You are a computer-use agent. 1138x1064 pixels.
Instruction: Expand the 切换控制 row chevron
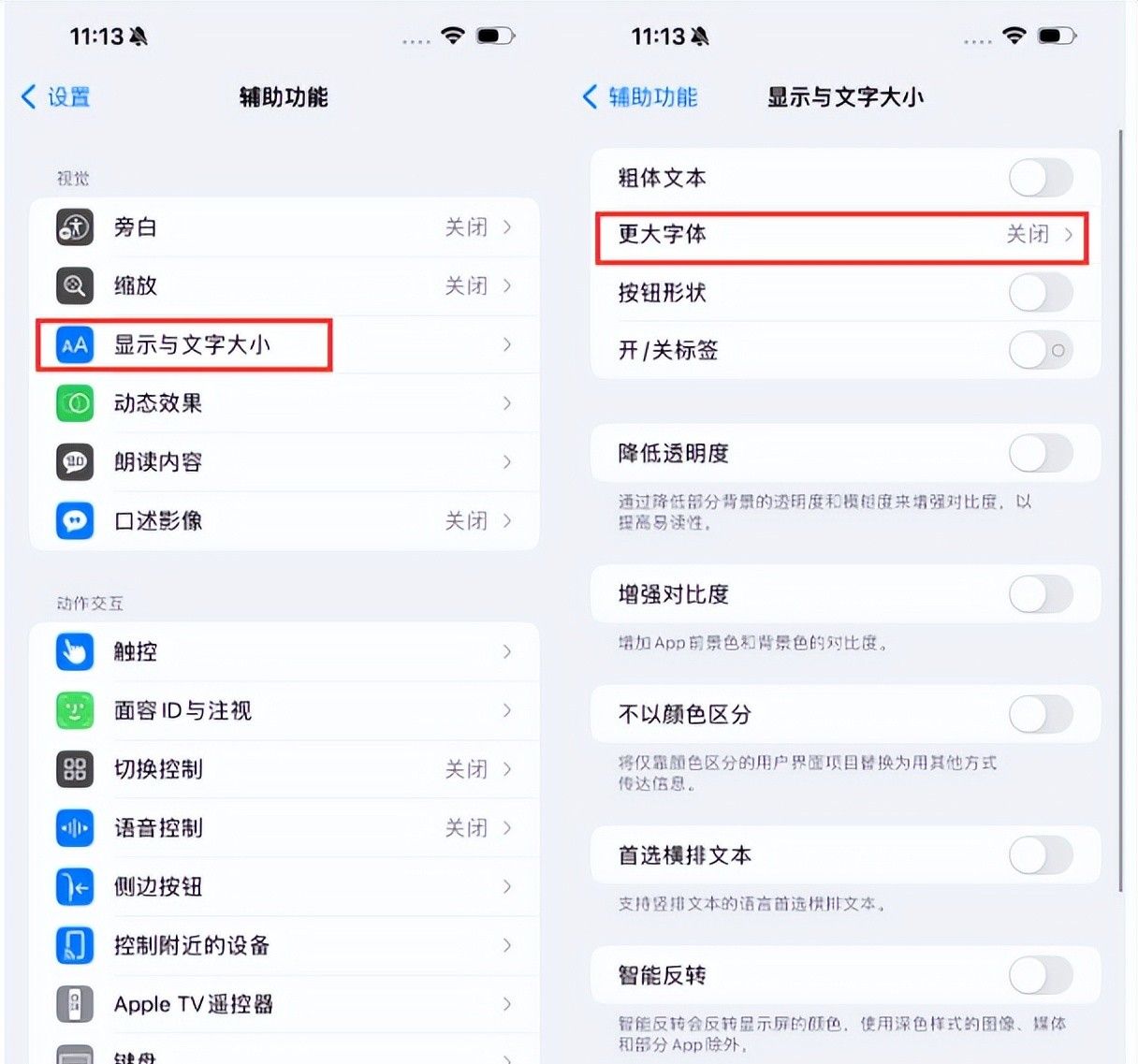pos(507,769)
